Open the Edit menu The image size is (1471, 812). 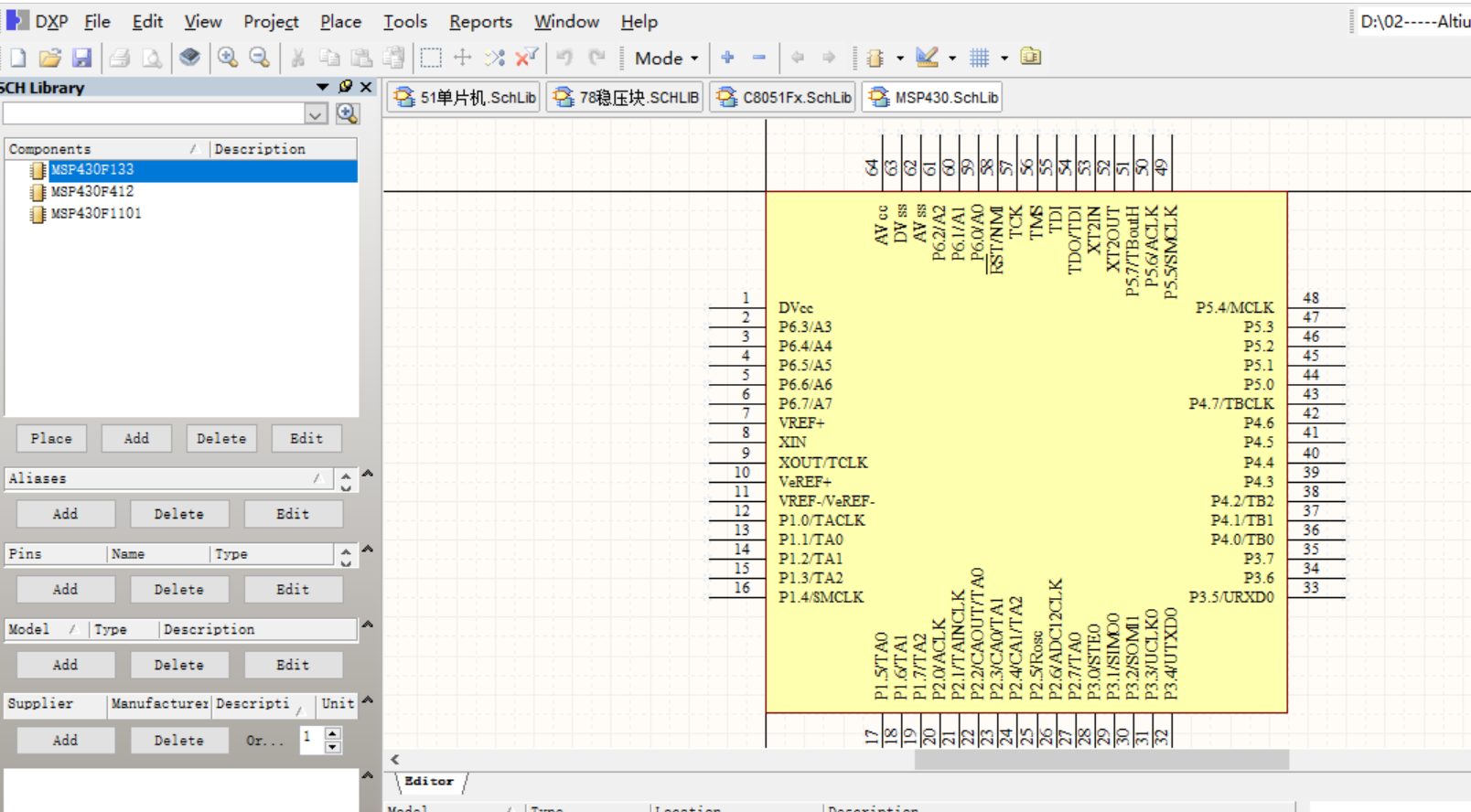(147, 21)
